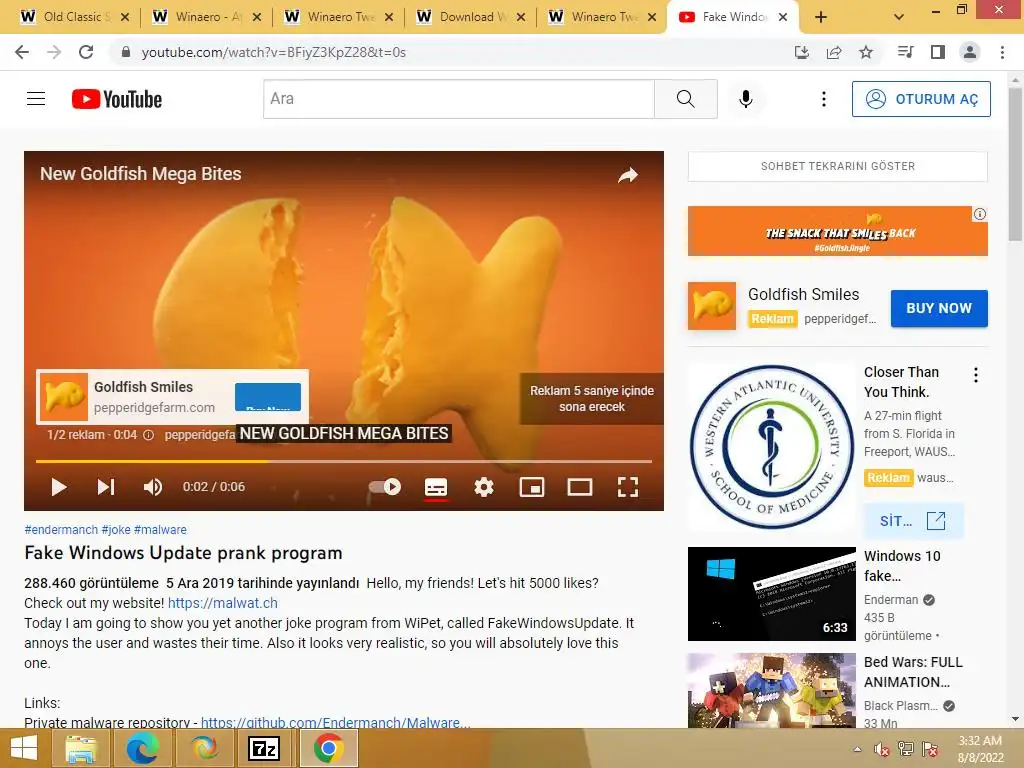Open options for Closer Than You Think ad
This screenshot has height=768, width=1024.
pyautogui.click(x=976, y=375)
